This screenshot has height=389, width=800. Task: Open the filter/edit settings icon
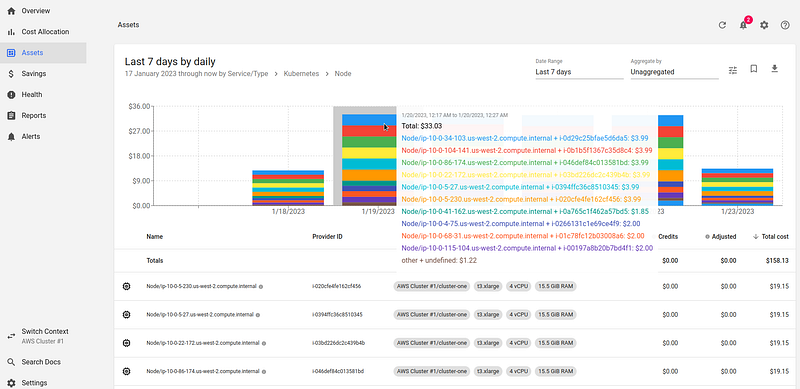[733, 70]
